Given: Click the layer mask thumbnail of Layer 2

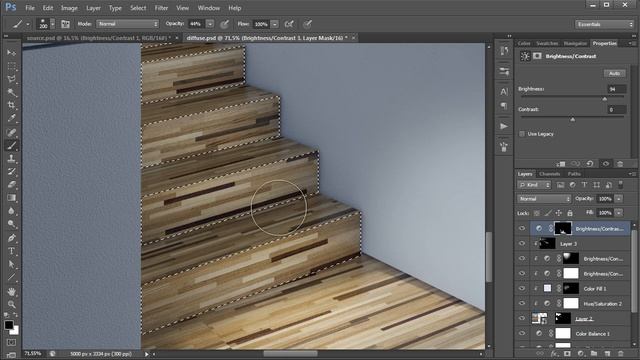Looking at the screenshot, I should [x=563, y=318].
